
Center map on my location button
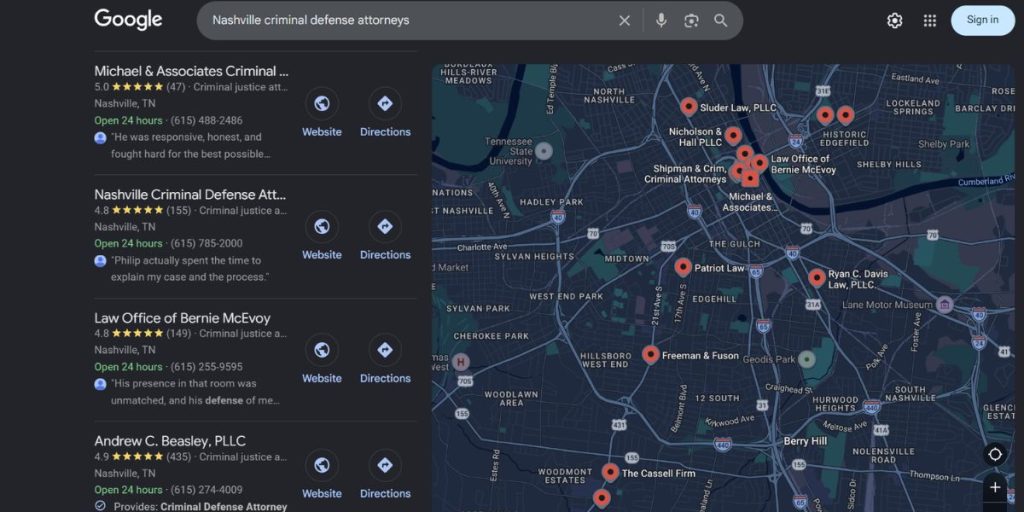pos(995,454)
